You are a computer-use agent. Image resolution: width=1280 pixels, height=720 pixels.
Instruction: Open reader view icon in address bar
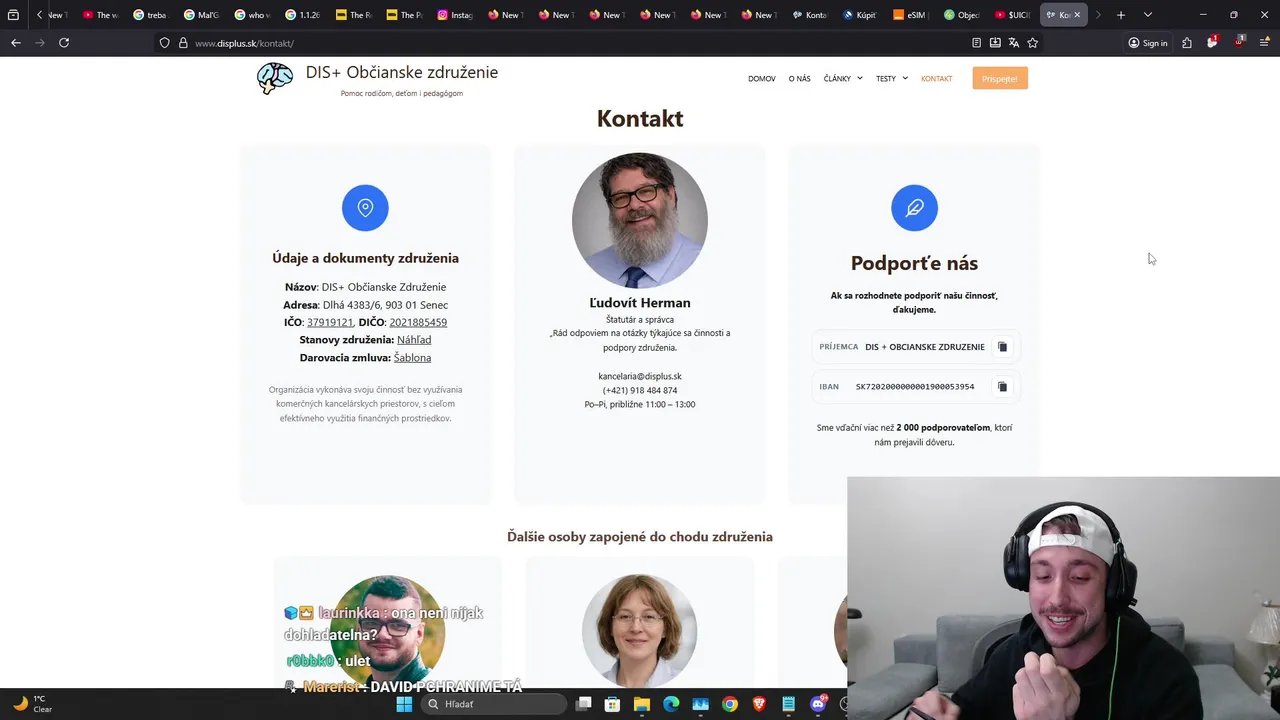pyautogui.click(x=977, y=43)
